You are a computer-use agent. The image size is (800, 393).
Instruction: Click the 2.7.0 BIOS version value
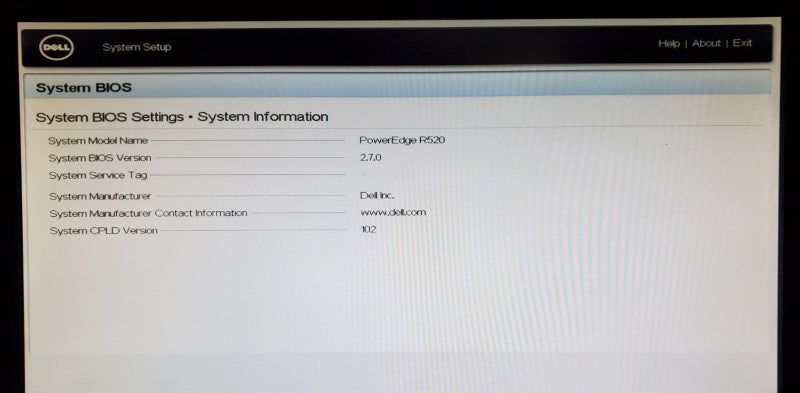(x=371, y=158)
